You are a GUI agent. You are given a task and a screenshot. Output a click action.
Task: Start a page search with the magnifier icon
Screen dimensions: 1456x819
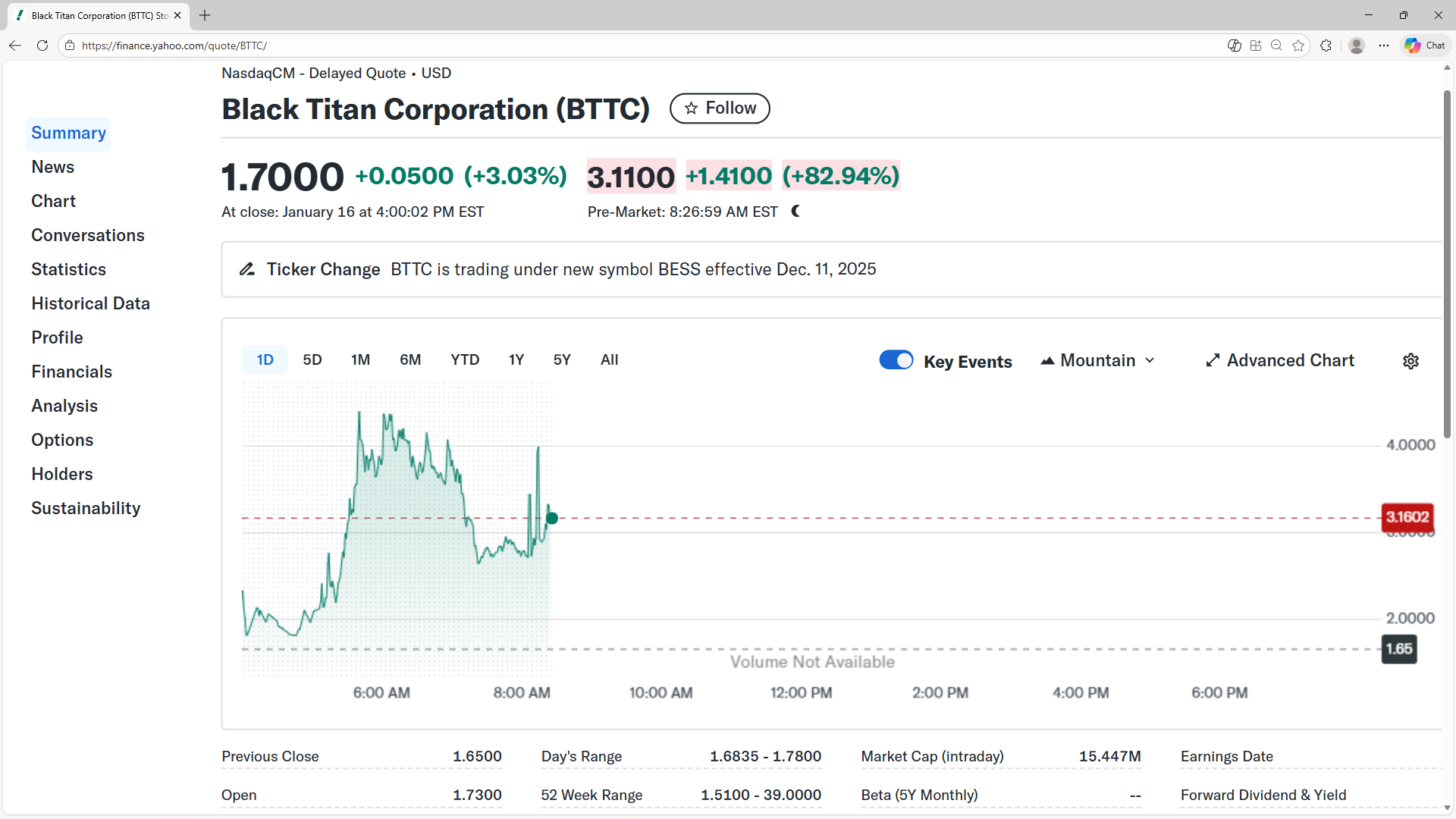pyautogui.click(x=1277, y=45)
